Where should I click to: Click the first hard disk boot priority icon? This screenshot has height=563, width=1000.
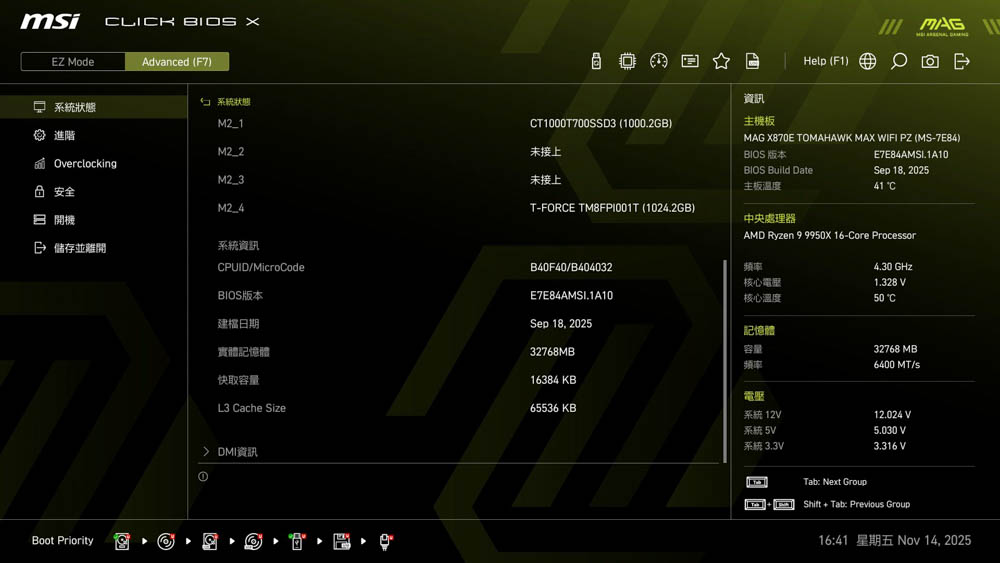tap(122, 541)
